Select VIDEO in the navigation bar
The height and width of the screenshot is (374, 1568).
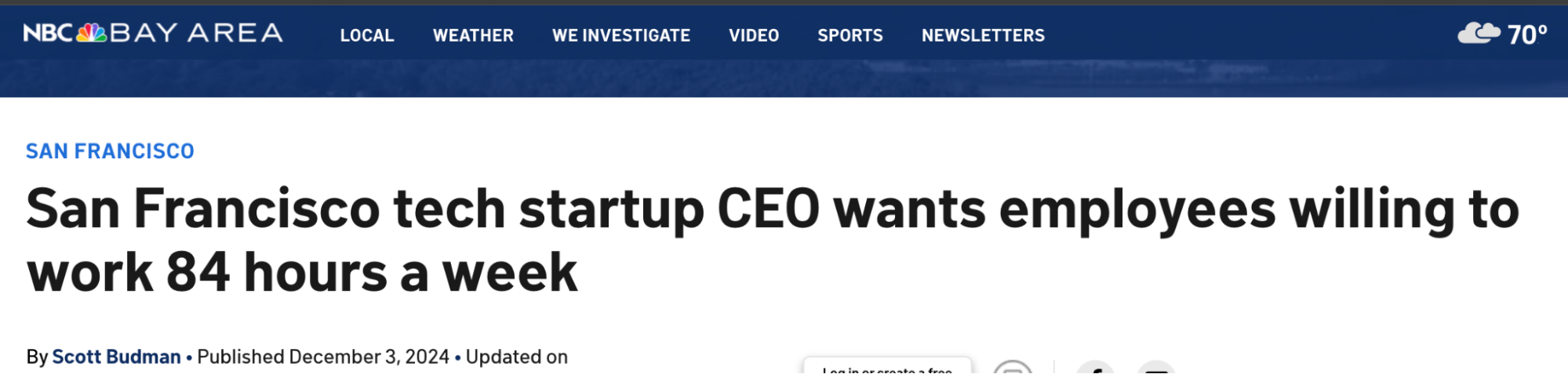754,35
